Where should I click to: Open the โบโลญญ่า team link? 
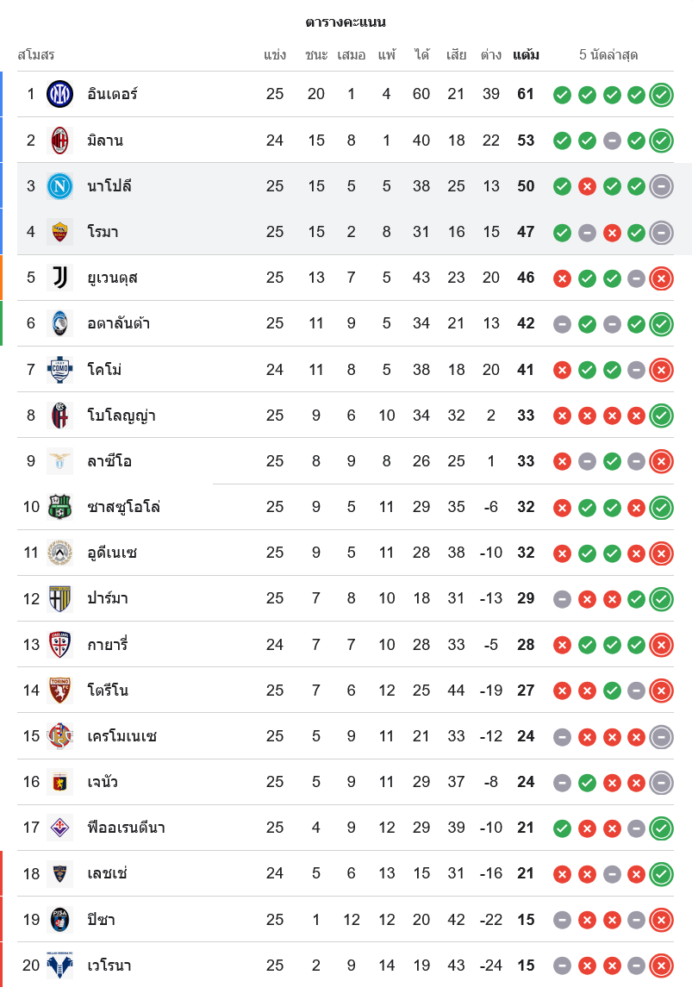tap(121, 416)
